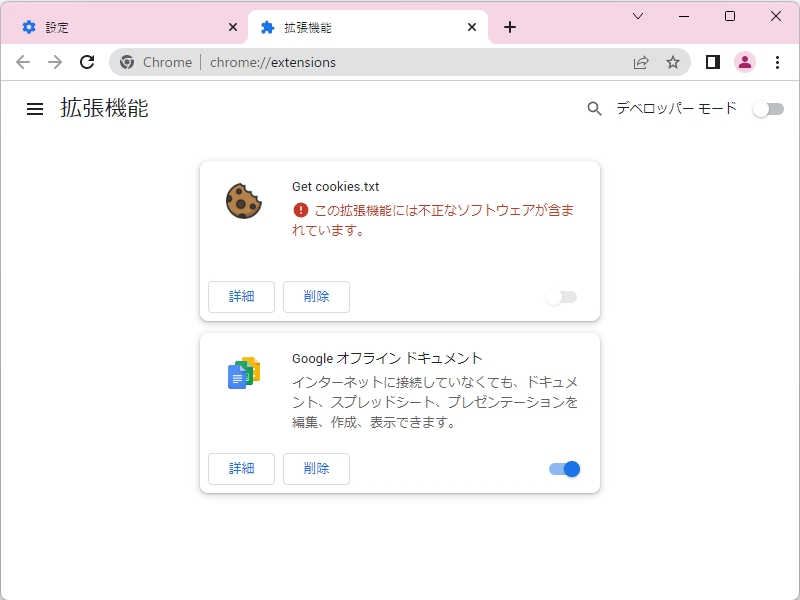Click the bookmark star in the address bar

point(672,62)
